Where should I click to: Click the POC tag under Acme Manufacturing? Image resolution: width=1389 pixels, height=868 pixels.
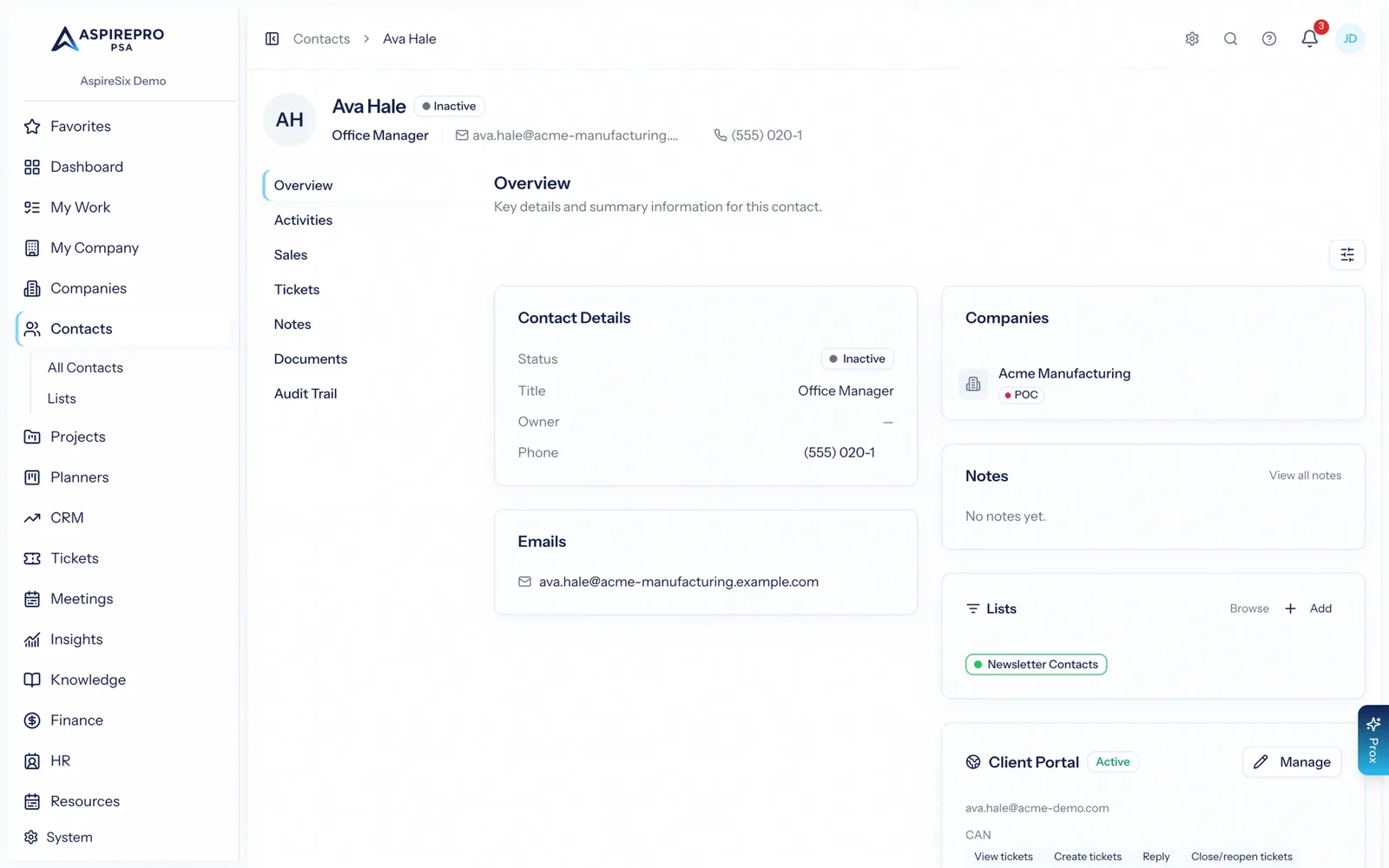(1021, 395)
